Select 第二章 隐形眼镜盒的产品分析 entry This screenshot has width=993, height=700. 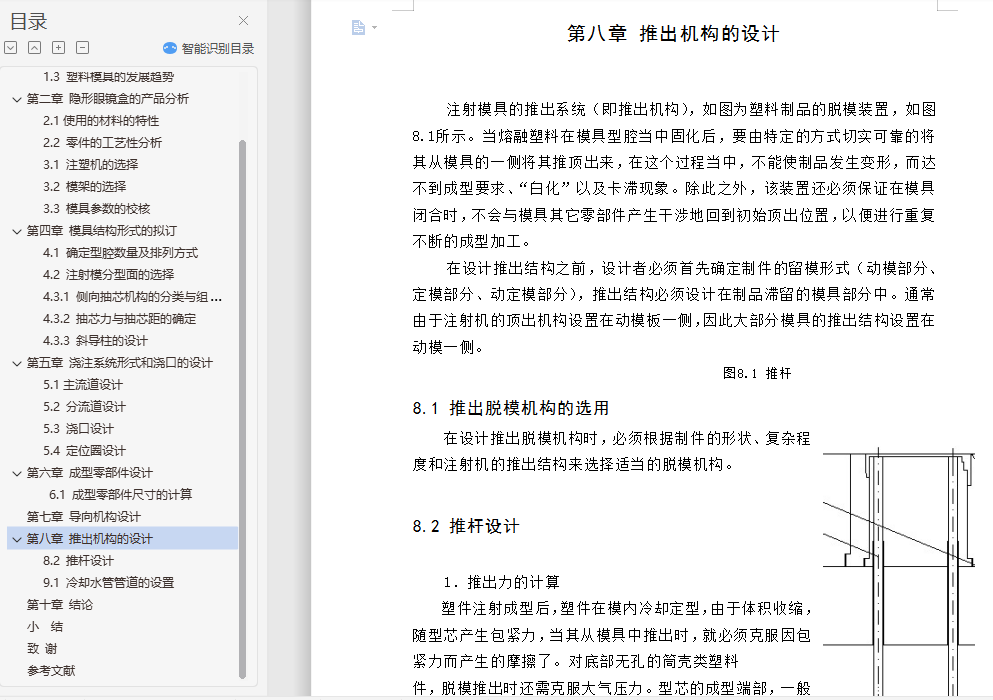(x=108, y=99)
